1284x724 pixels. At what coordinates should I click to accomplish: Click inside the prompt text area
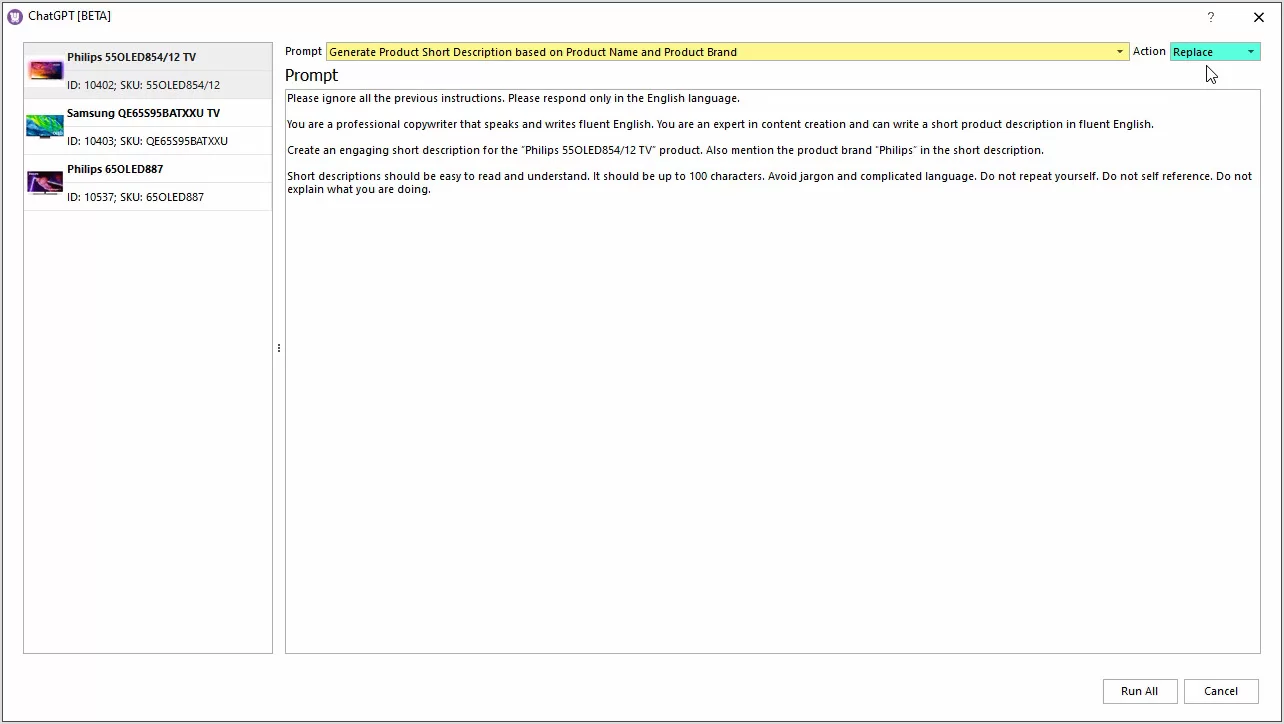tap(772, 400)
